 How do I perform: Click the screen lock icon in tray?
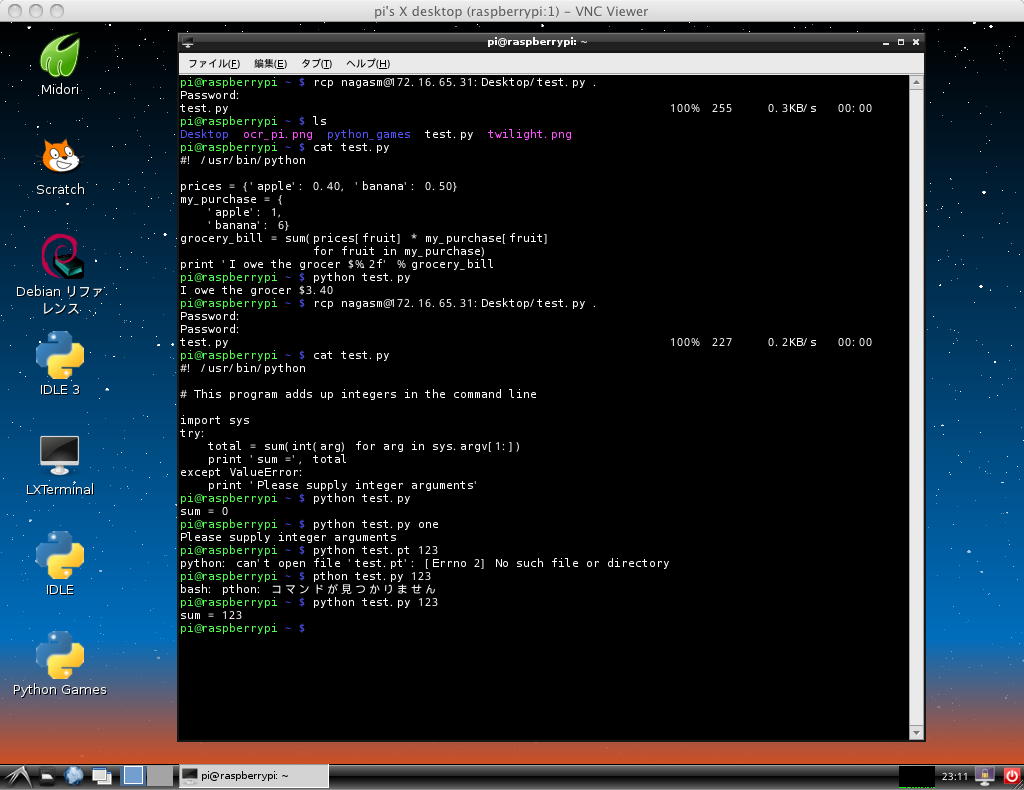pyautogui.click(x=985, y=776)
